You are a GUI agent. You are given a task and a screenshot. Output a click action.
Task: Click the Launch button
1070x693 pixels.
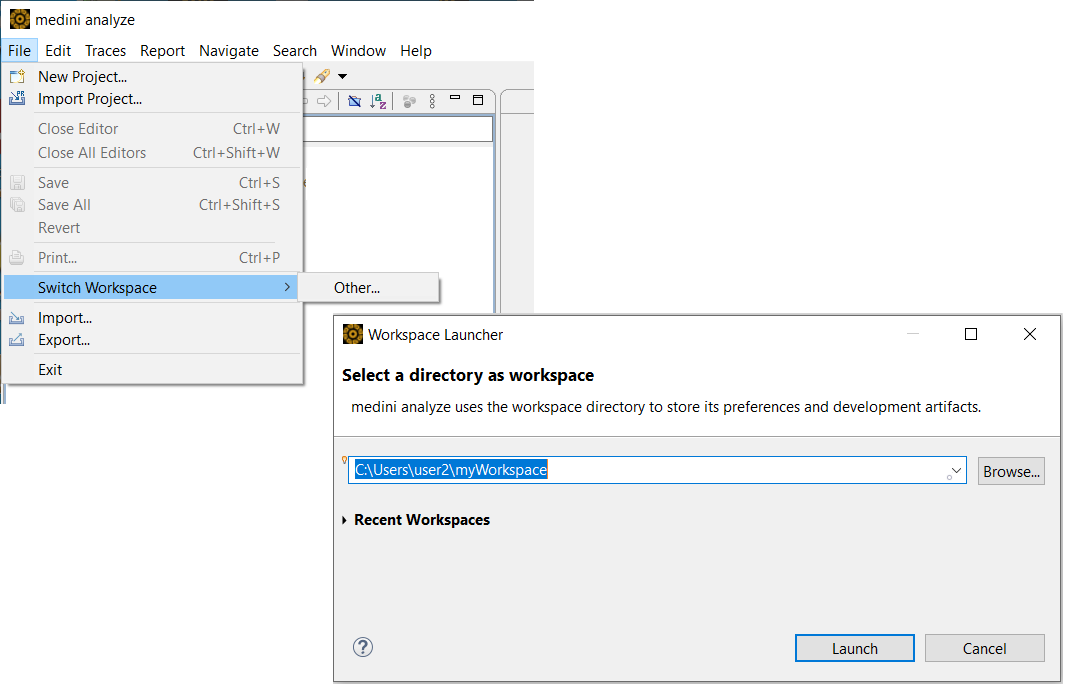pos(854,649)
